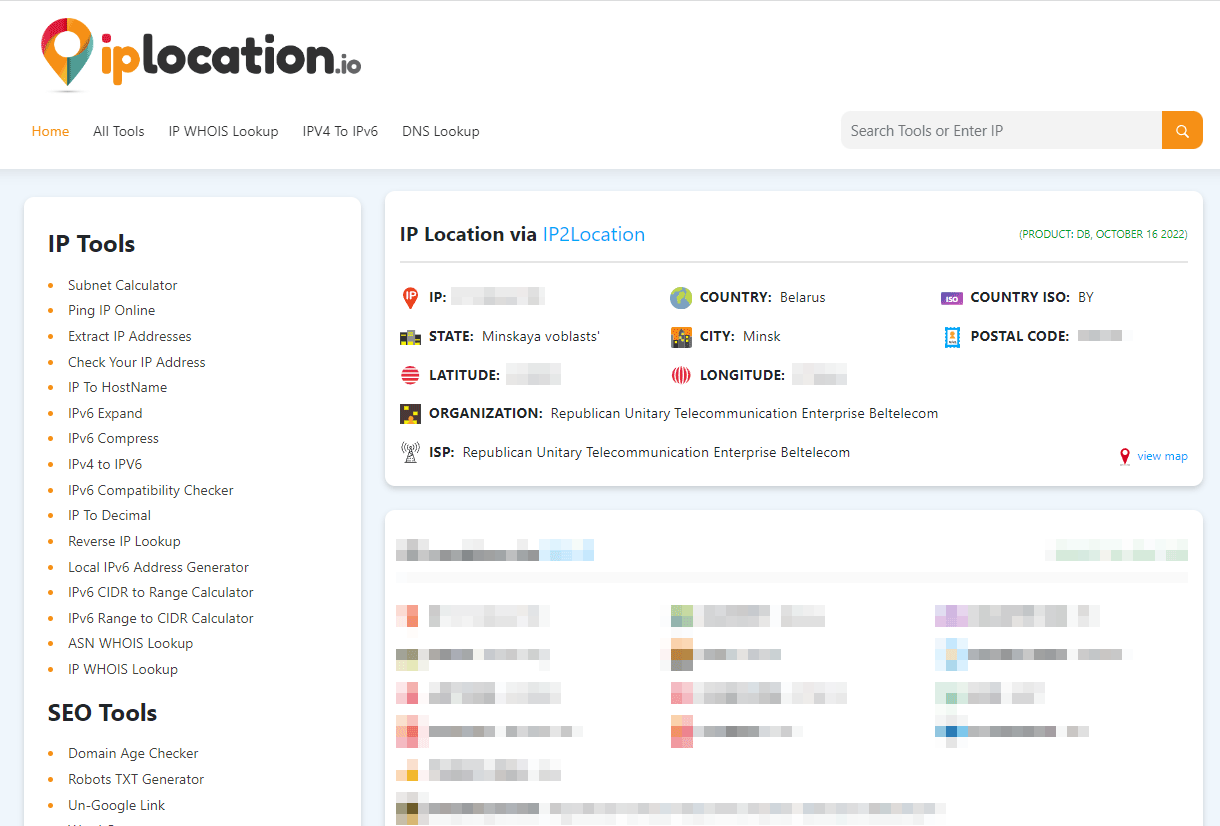Focus the Search Tools or Enter IP field

(x=1001, y=130)
